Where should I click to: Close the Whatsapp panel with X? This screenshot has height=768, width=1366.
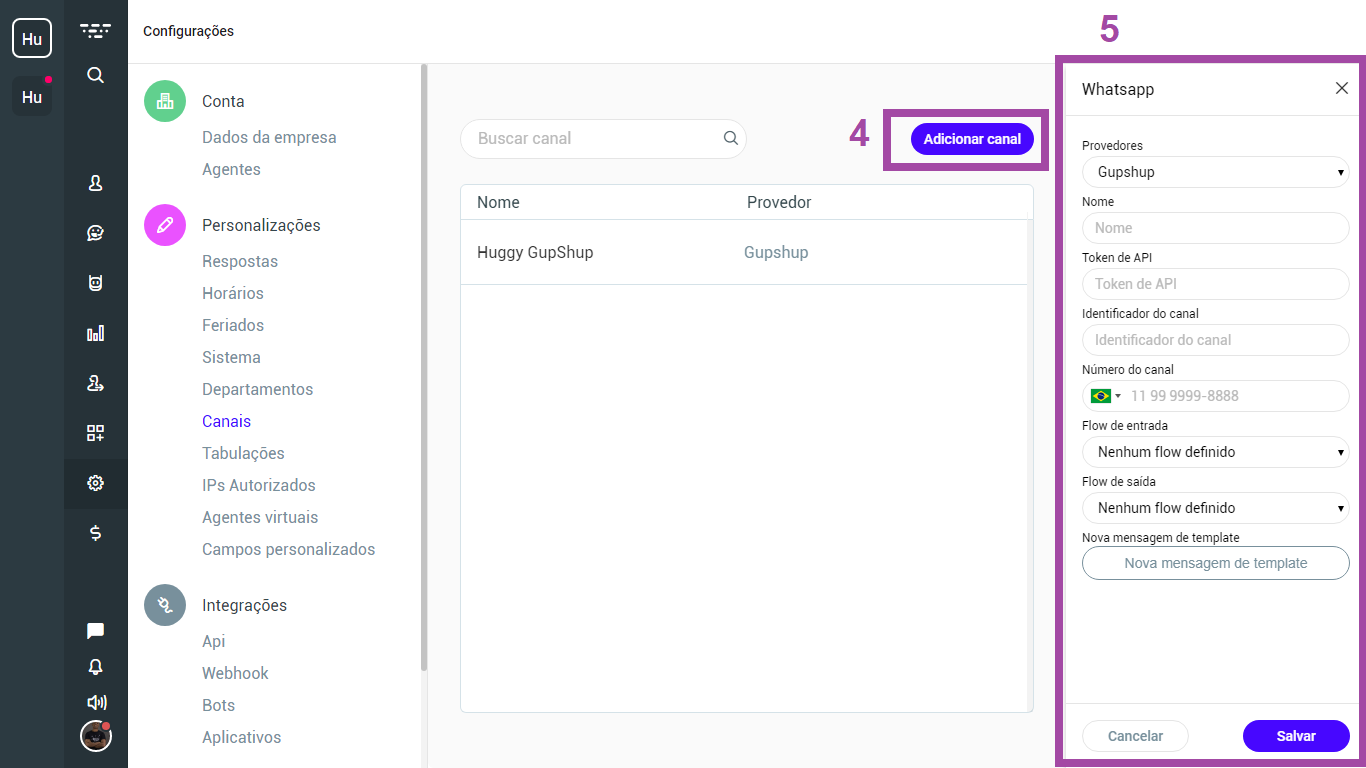tap(1342, 88)
